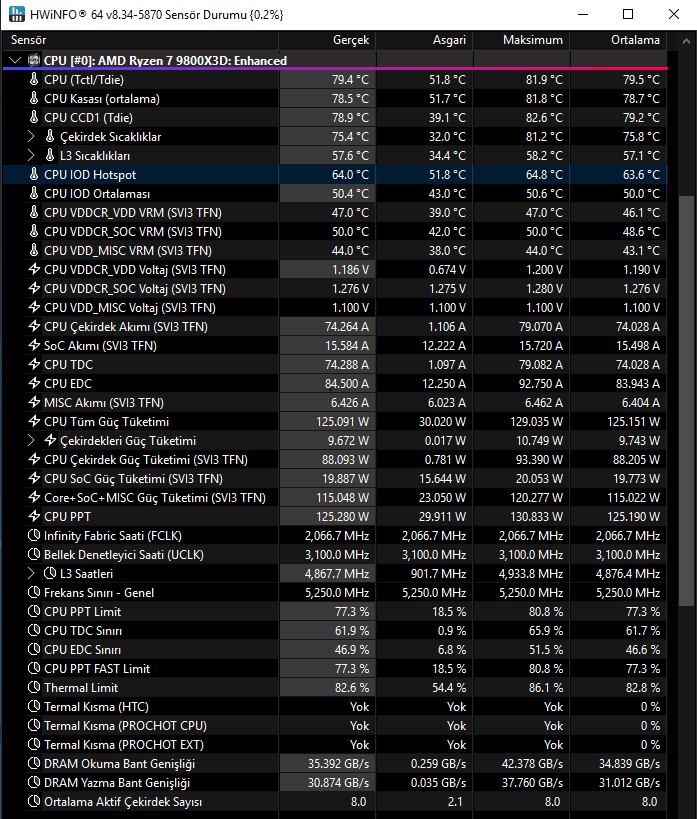Viewport: 697px width, 819px height.
Task: Select the Termal Kısma (PROCHOT EXT) row
Action: 334,745
